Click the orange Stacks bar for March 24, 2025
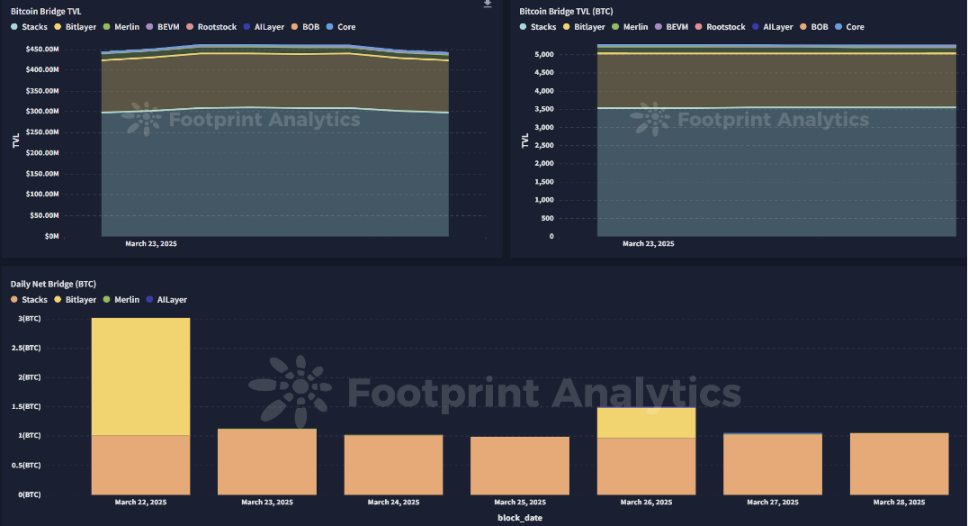The height and width of the screenshot is (526, 968). pos(393,464)
